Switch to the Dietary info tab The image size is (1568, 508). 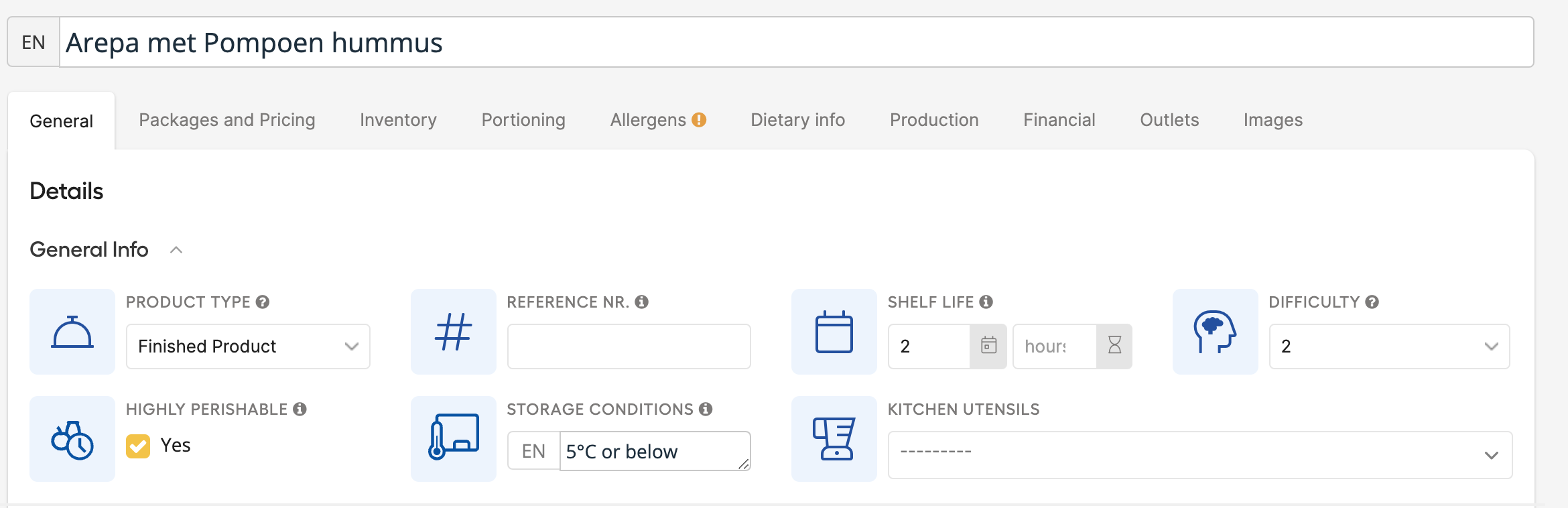pyautogui.click(x=798, y=120)
